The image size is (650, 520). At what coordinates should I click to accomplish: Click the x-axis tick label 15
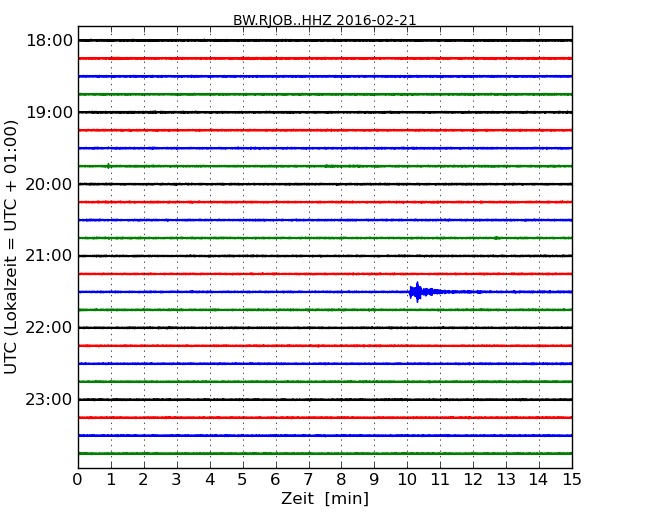pos(572,480)
